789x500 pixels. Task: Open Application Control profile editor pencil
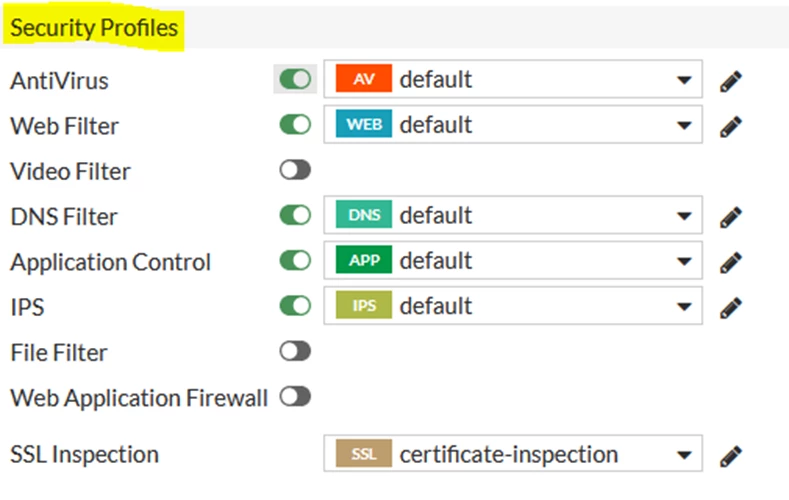(x=731, y=262)
